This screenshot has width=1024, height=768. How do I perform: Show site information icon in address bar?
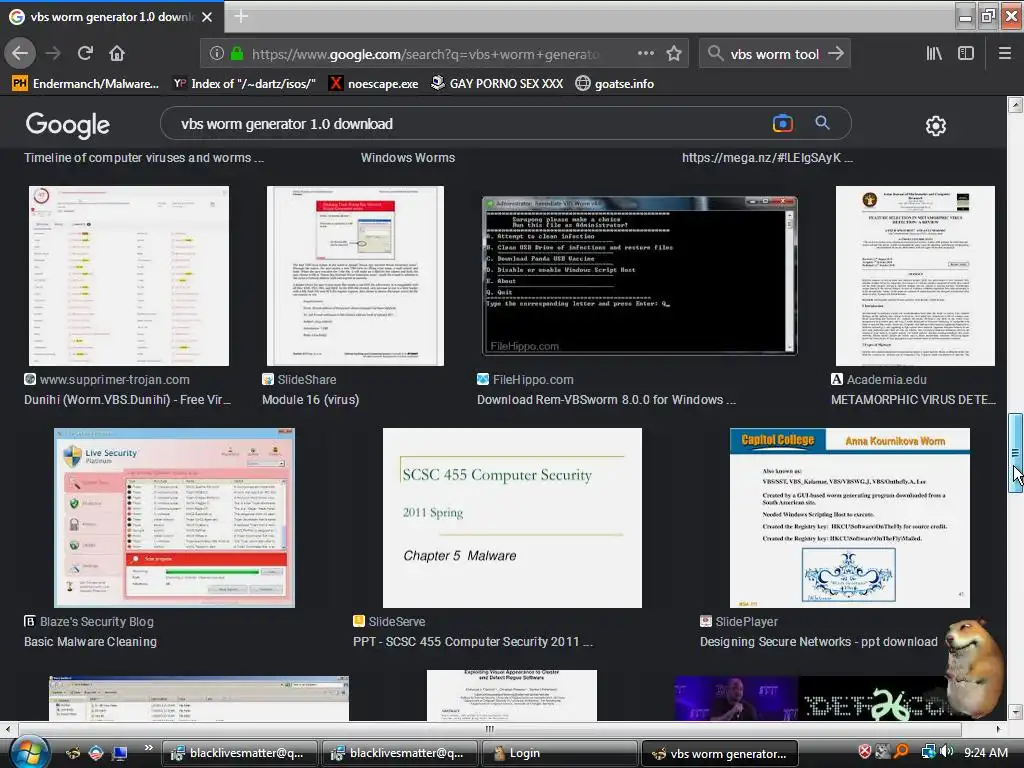coord(217,54)
